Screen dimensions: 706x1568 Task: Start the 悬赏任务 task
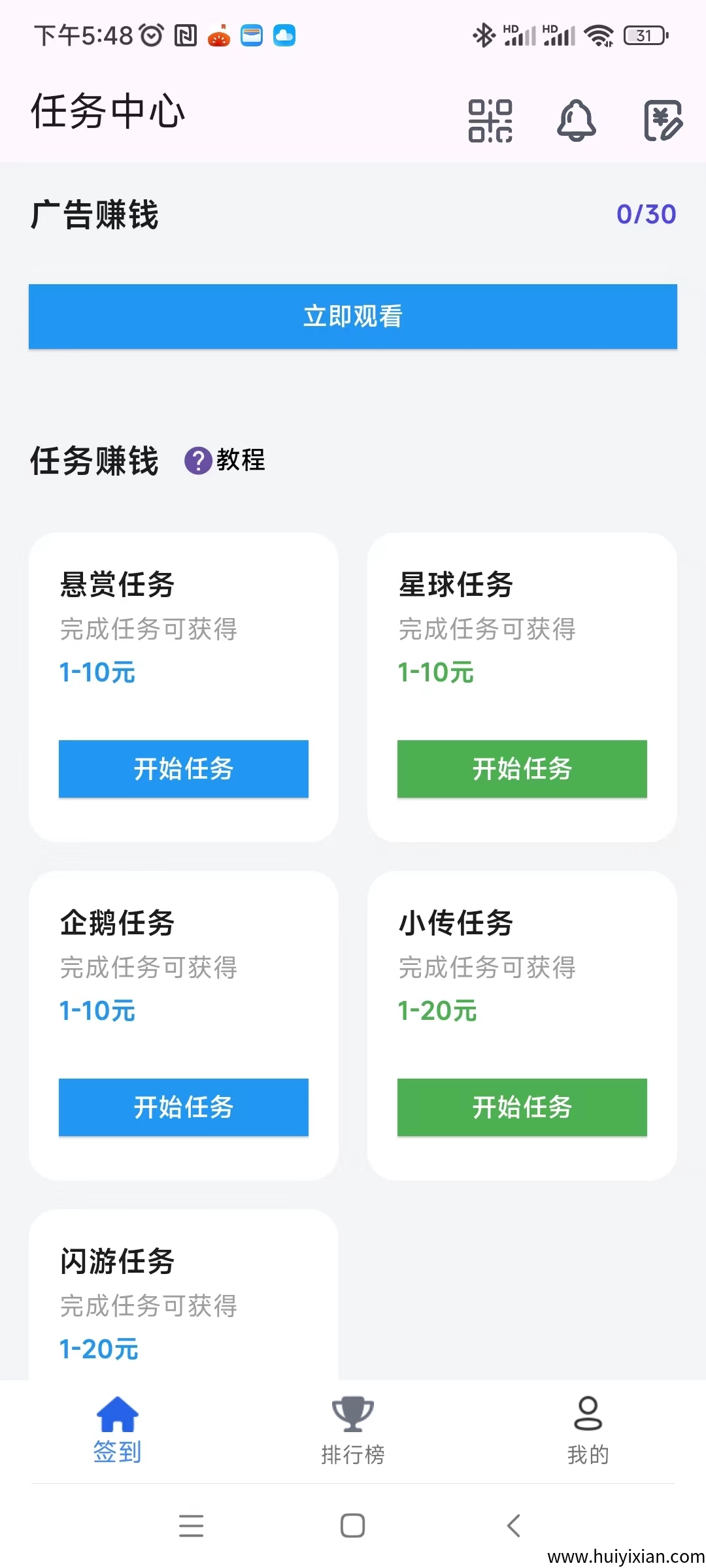point(184,768)
